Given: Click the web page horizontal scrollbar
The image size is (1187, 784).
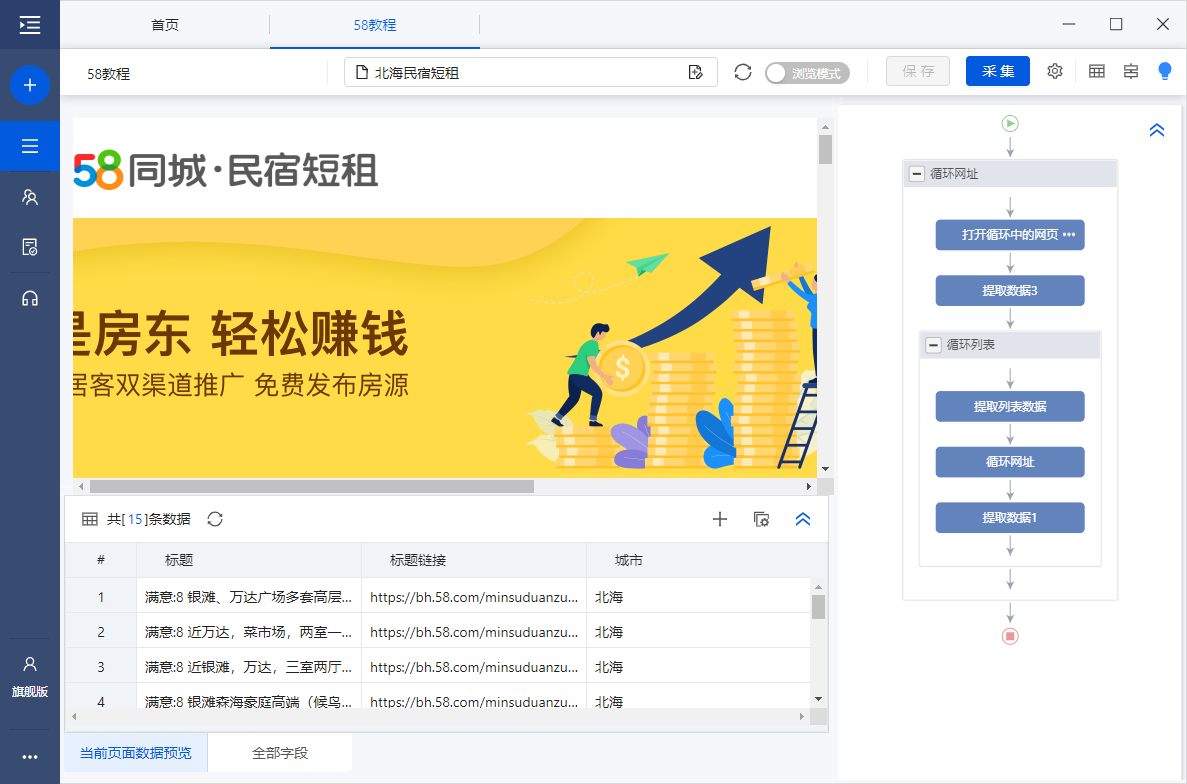Looking at the screenshot, I should (x=312, y=487).
